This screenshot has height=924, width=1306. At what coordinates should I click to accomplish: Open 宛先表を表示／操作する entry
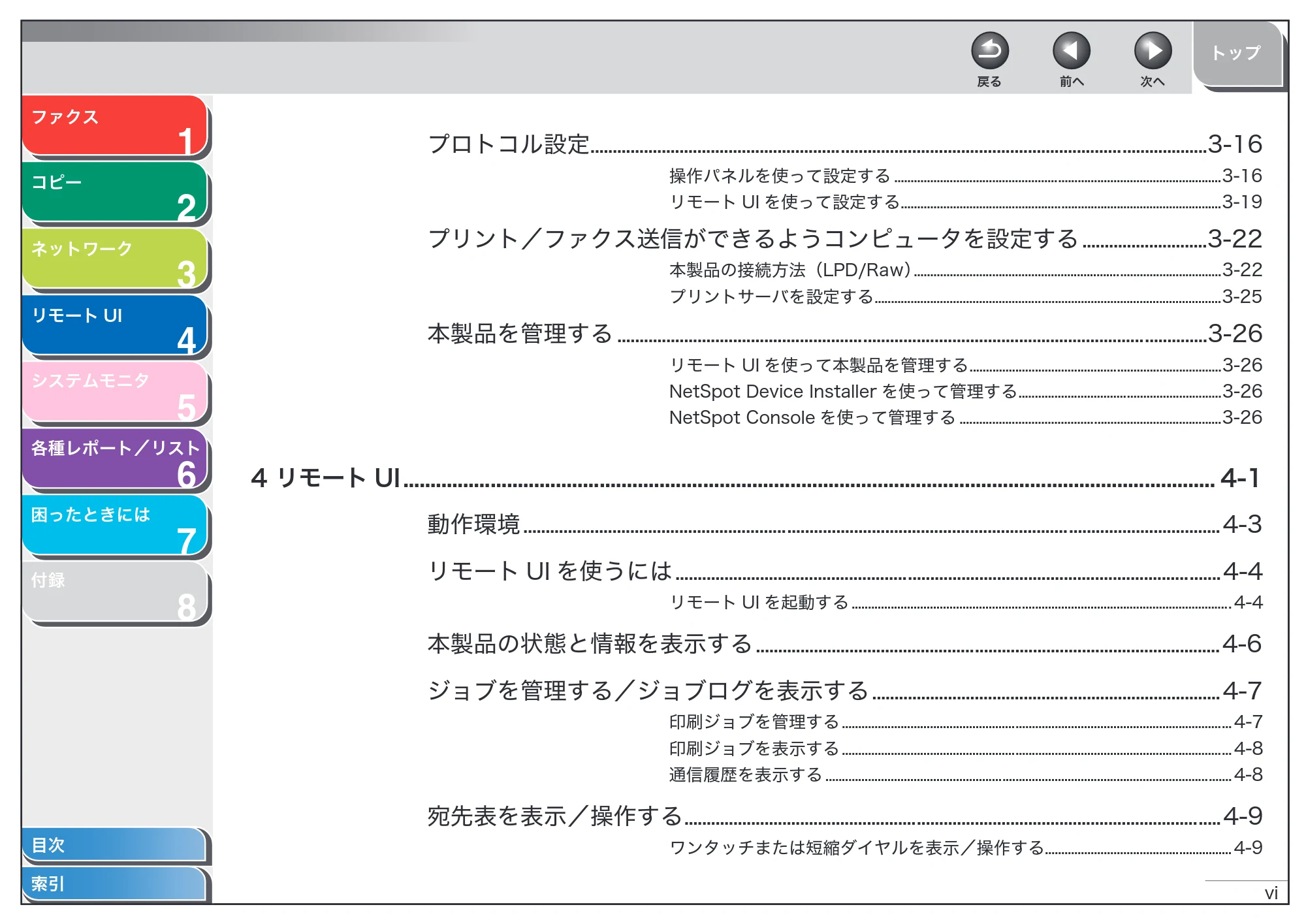click(x=845, y=816)
